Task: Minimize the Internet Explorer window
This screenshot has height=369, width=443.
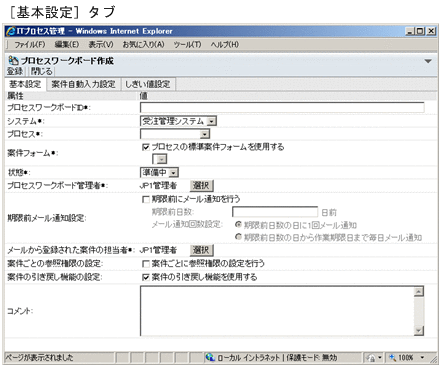Action: [x=410, y=31]
